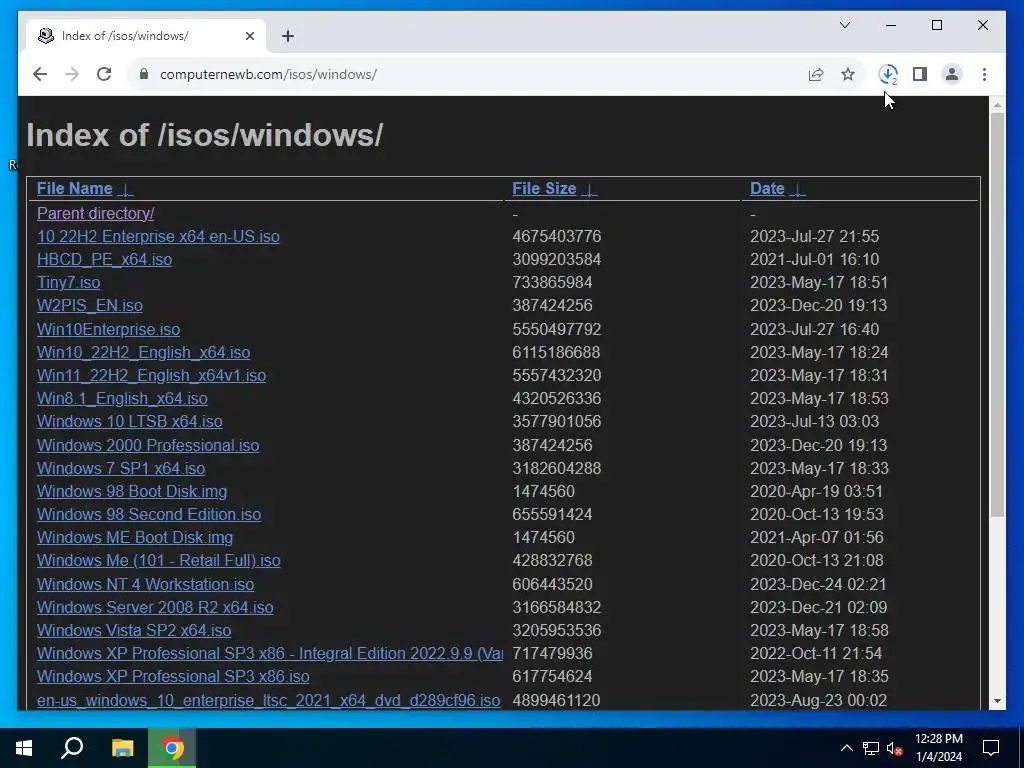Download Windows XP Professional SP3 x86.iso
This screenshot has width=1024, height=768.
tap(173, 677)
